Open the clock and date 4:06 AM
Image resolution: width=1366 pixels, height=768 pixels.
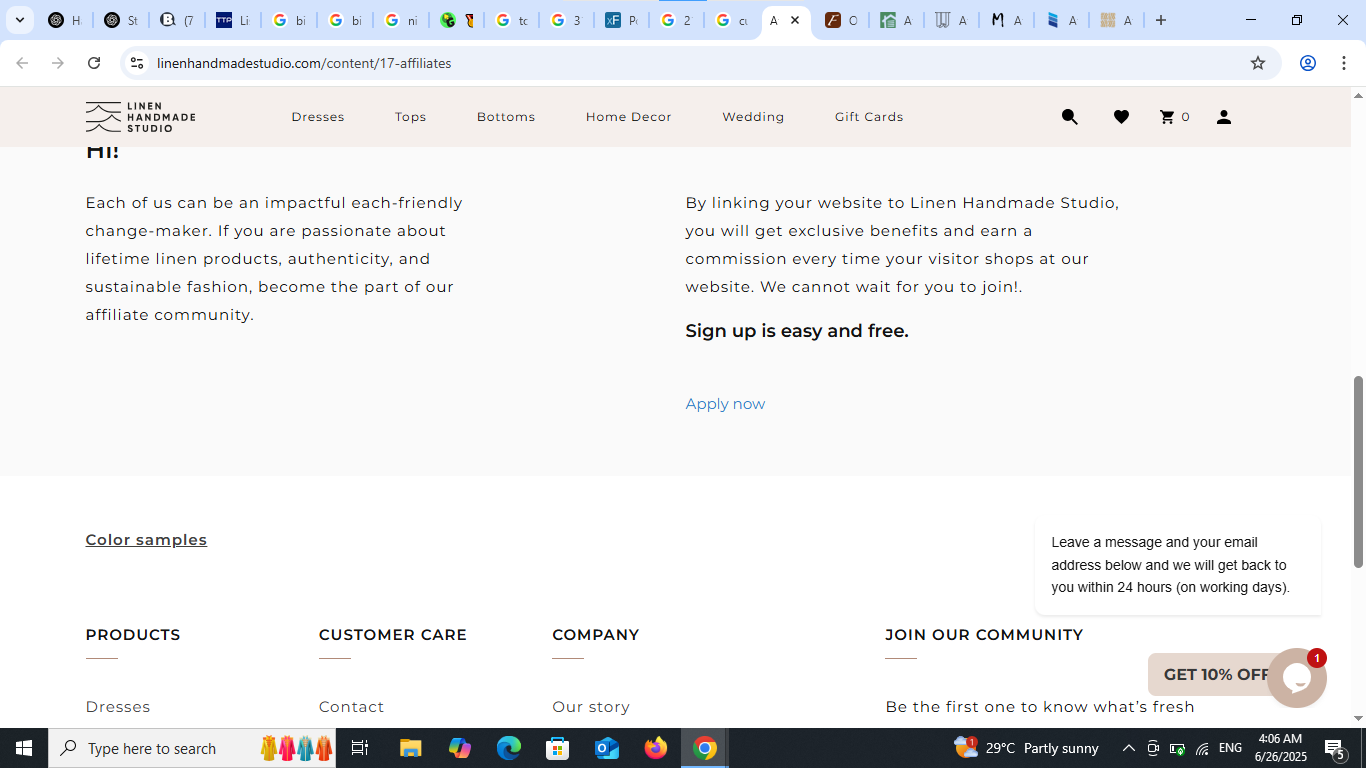coord(1280,748)
